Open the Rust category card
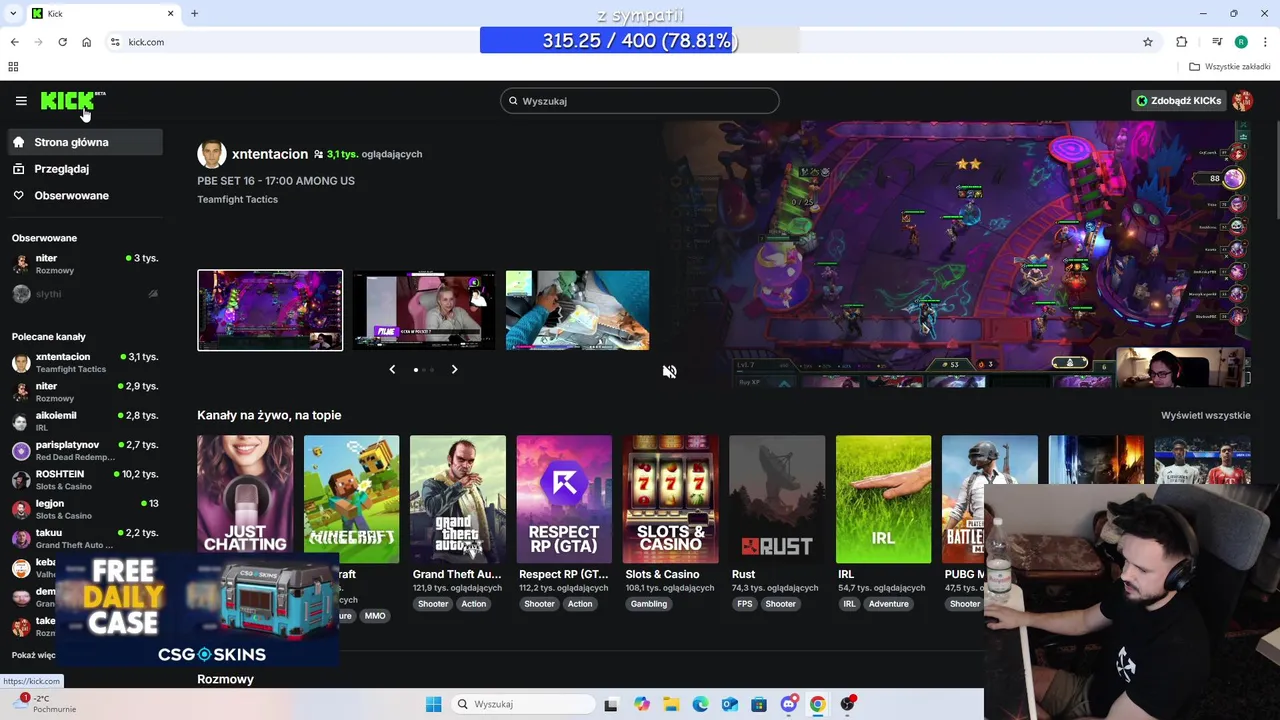 tap(777, 499)
